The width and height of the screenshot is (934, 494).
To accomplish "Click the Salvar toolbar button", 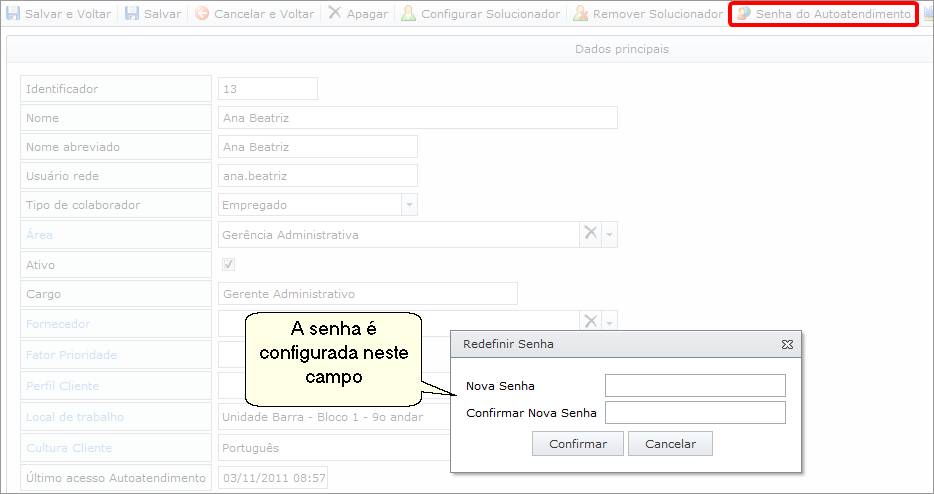I will tap(152, 13).
